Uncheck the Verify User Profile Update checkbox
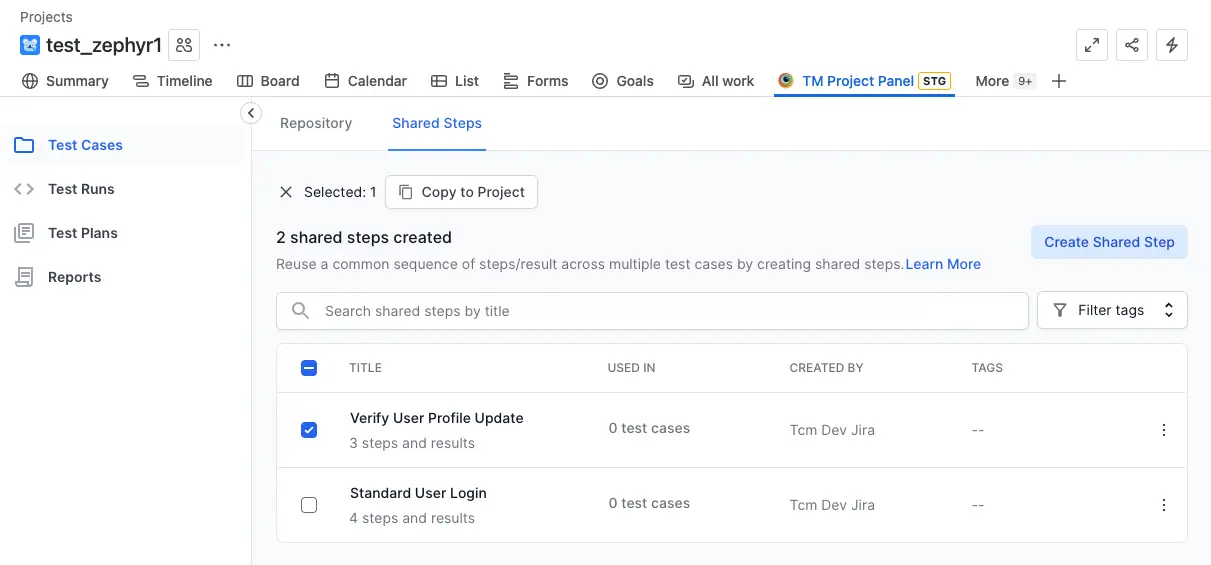 coord(309,430)
